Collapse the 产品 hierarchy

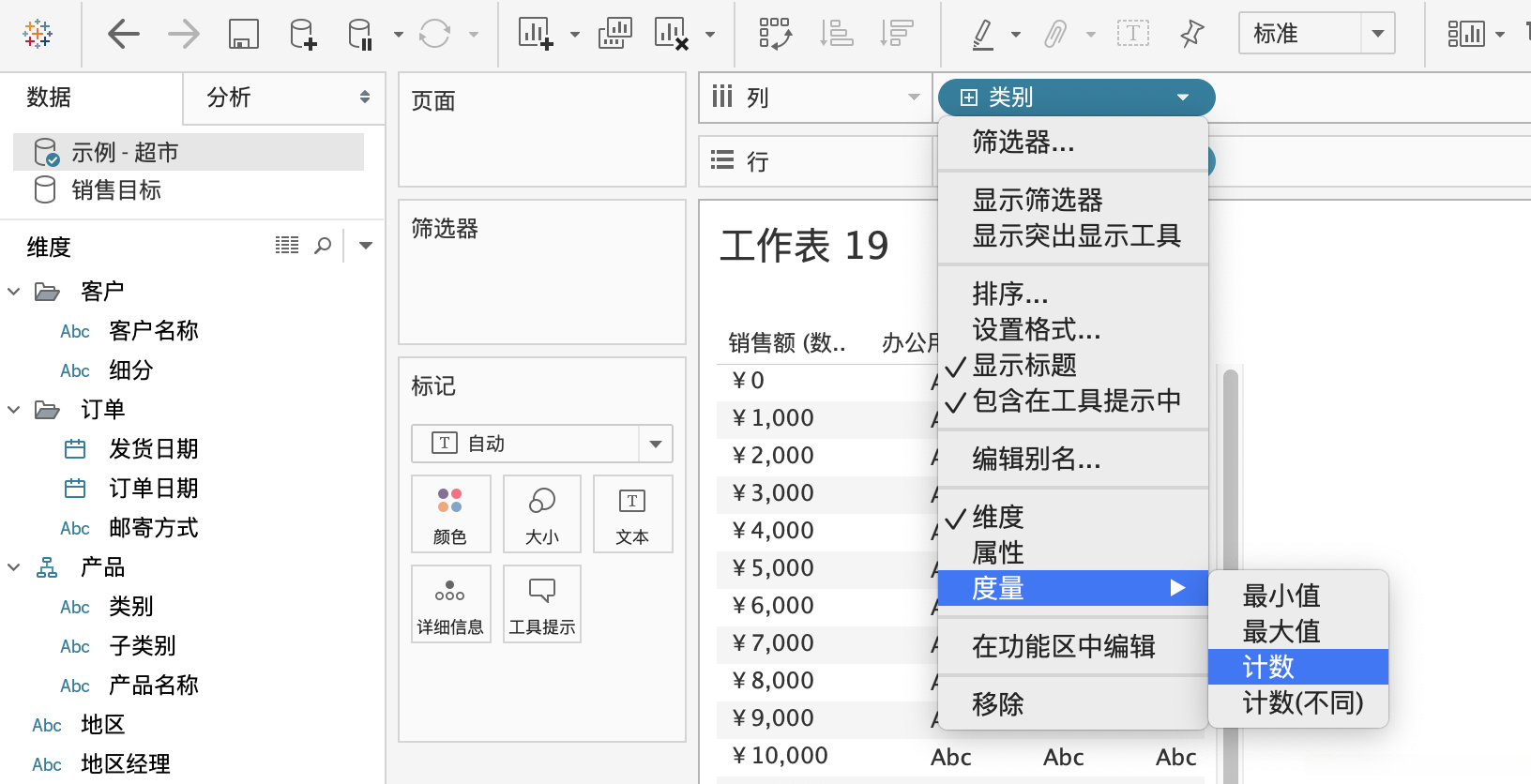(14, 567)
